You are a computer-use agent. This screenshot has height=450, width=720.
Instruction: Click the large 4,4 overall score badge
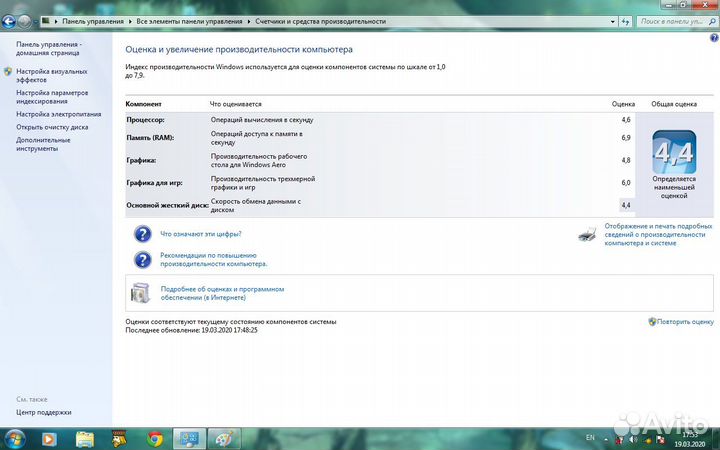(674, 152)
